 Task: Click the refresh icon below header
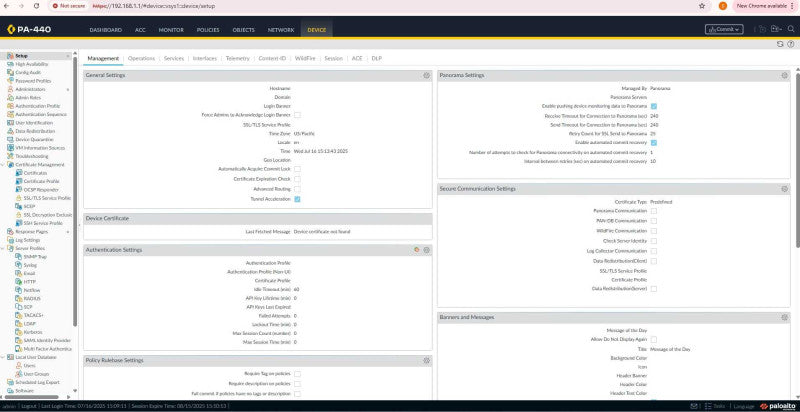click(x=780, y=44)
